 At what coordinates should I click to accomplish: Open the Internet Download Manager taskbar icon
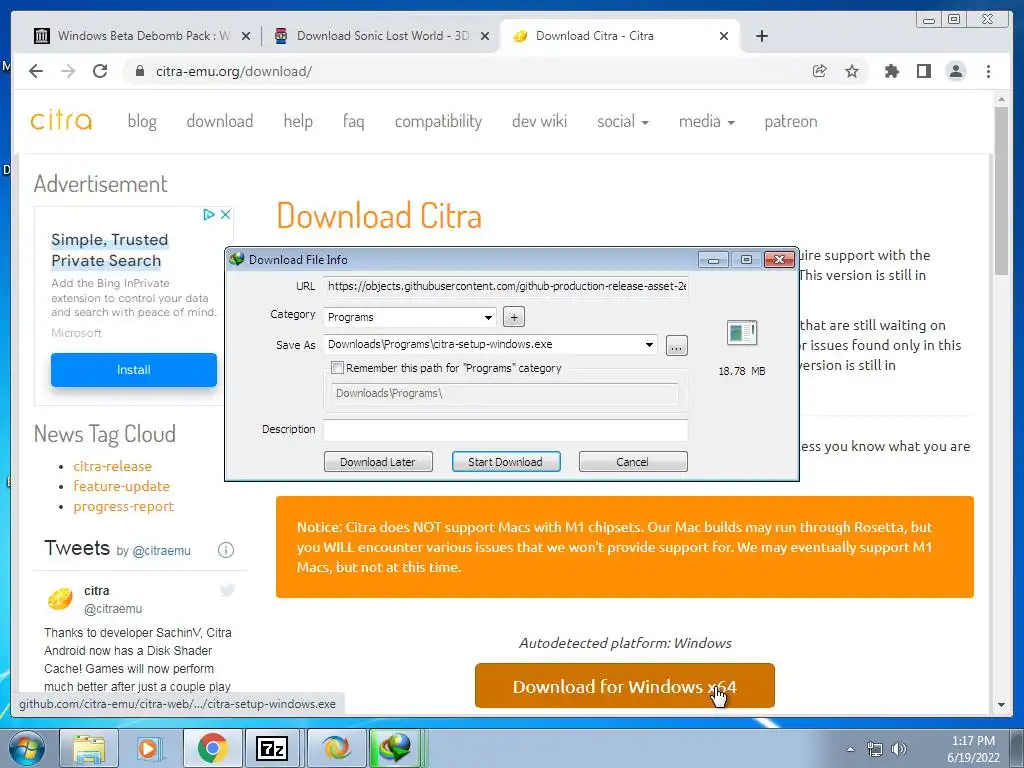[x=396, y=748]
